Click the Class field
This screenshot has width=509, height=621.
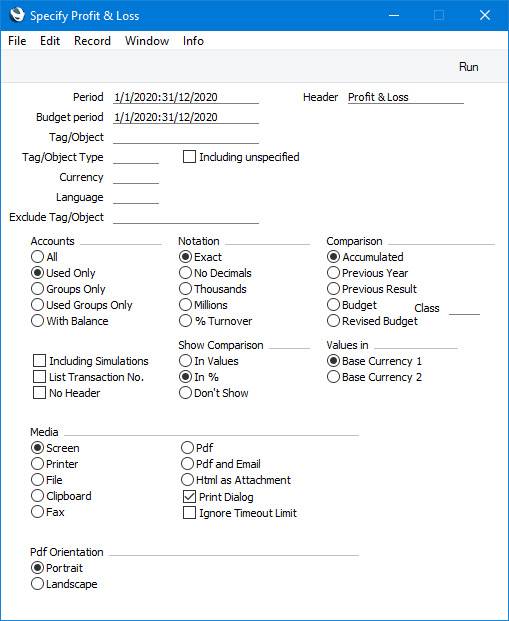pos(464,308)
